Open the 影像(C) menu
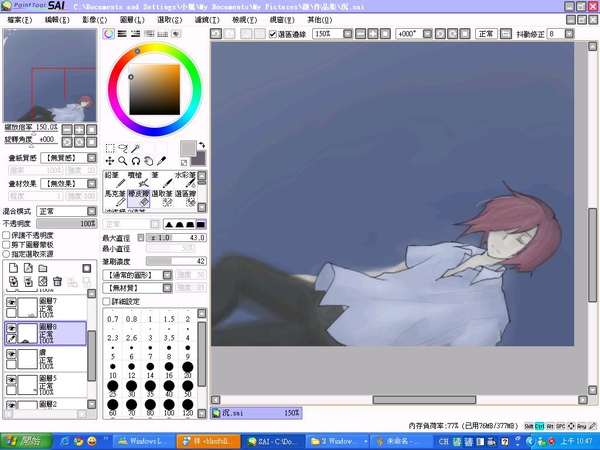 point(95,20)
